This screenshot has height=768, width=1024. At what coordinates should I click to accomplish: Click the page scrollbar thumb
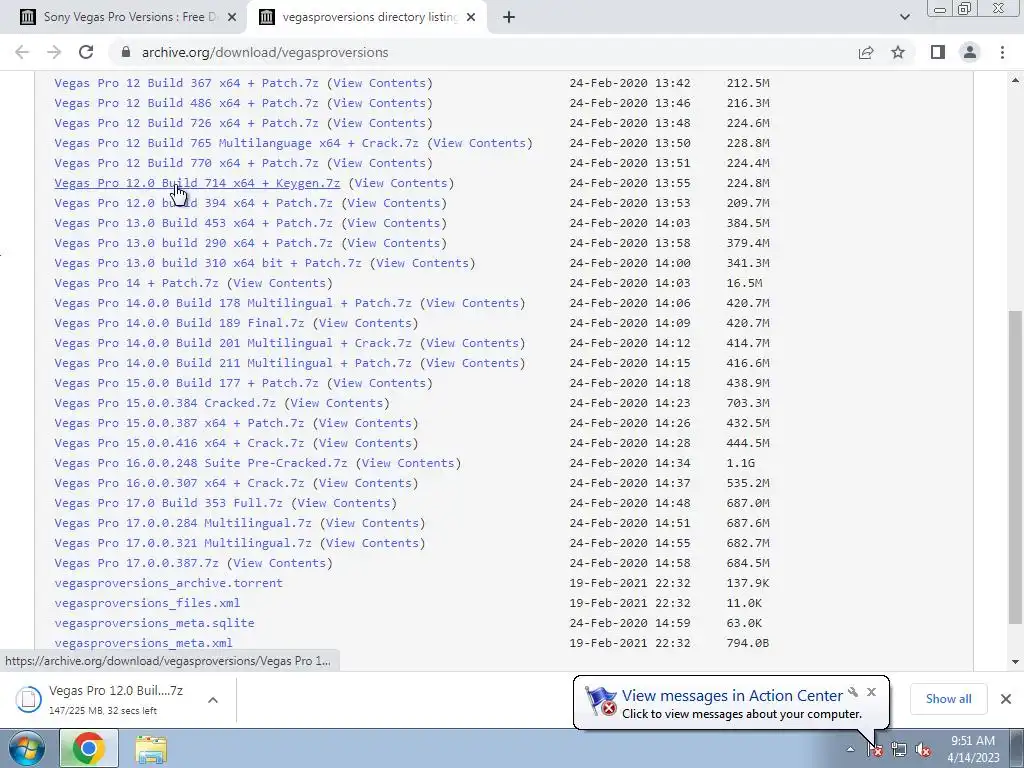1015,467
